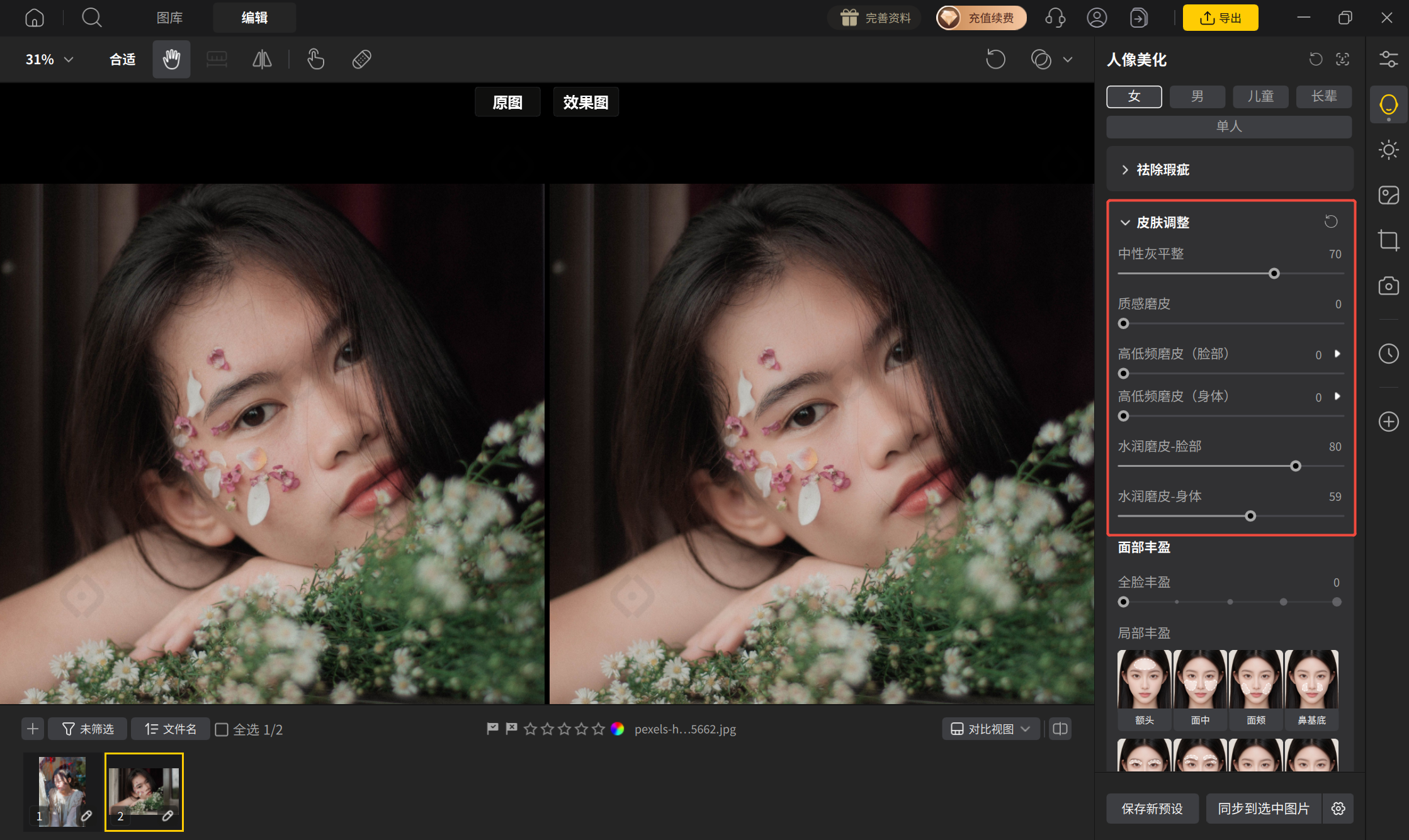Click the 保存新预设 button

[x=1152, y=809]
